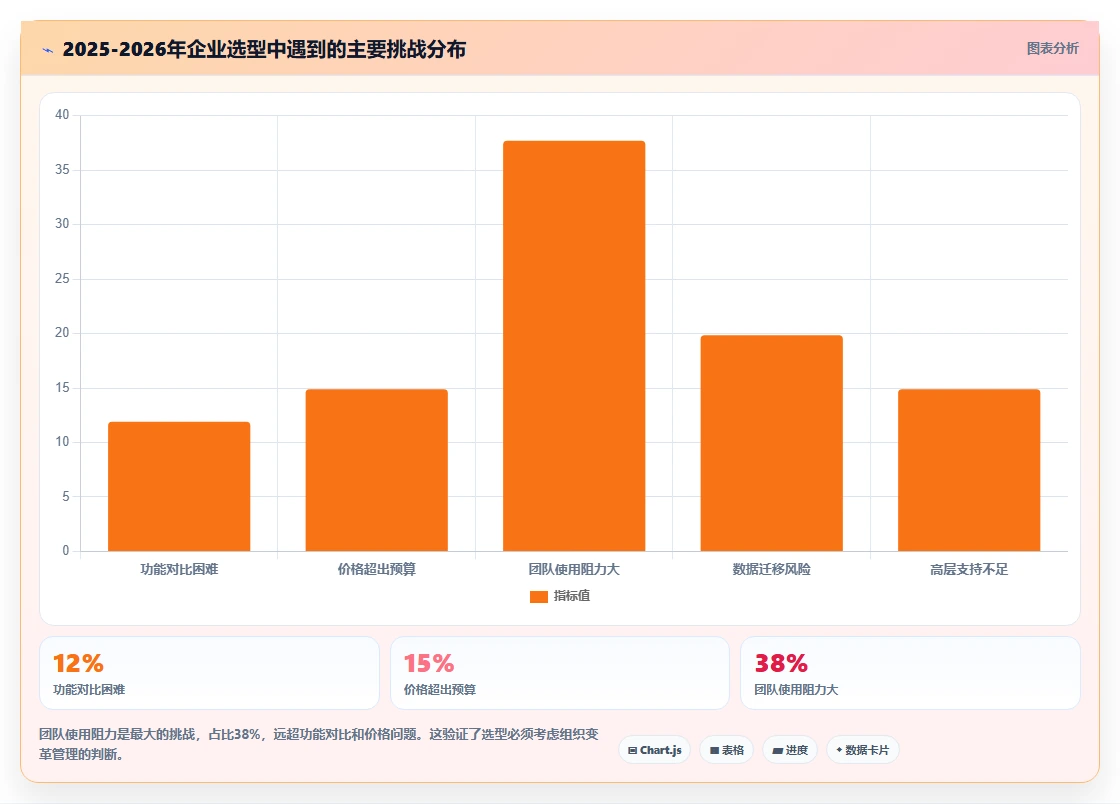Click the 高层支持不足 bar
Screen dimensions: 1120x804
coord(969,470)
